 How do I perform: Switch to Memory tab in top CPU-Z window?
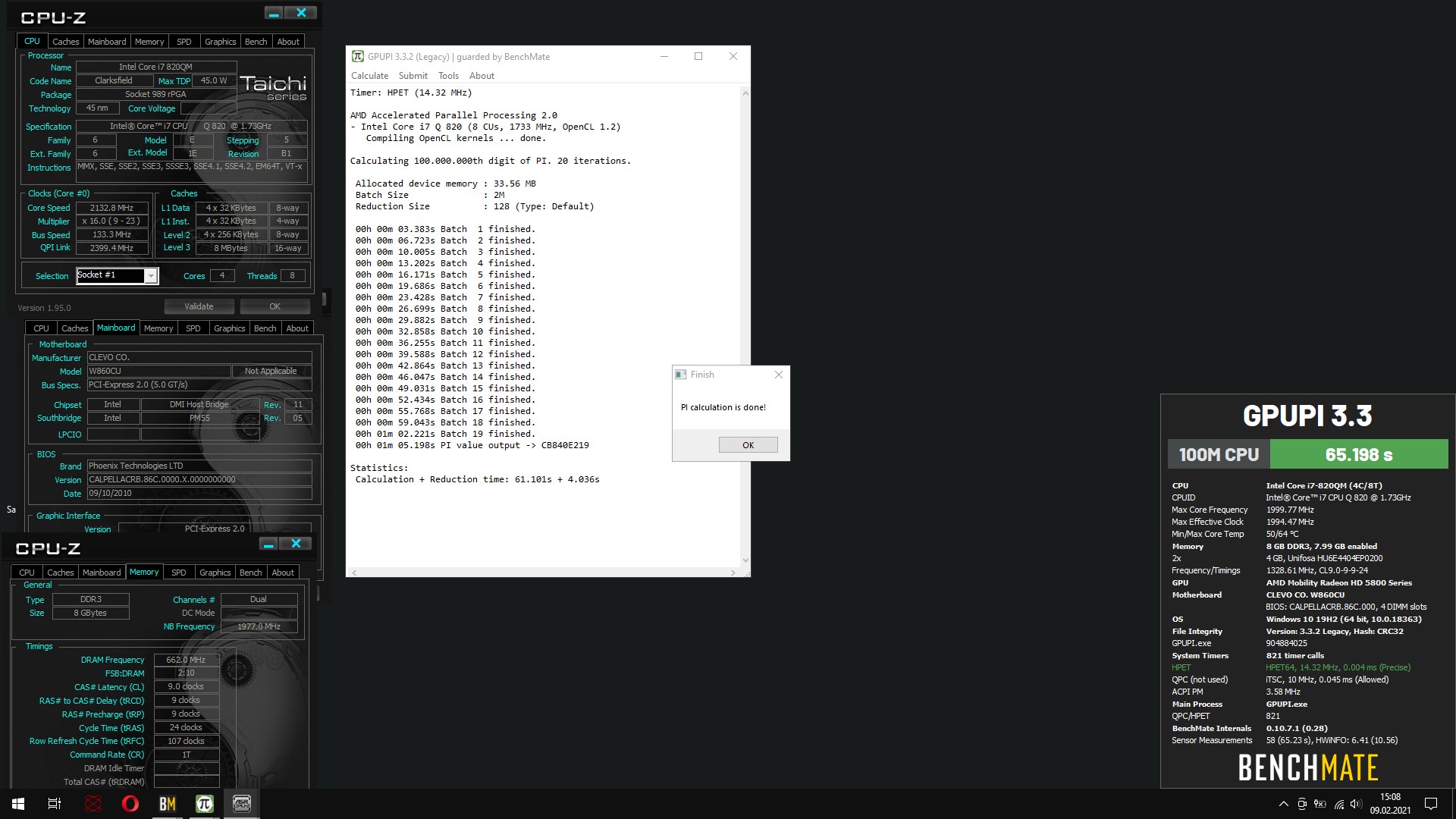[x=149, y=42]
